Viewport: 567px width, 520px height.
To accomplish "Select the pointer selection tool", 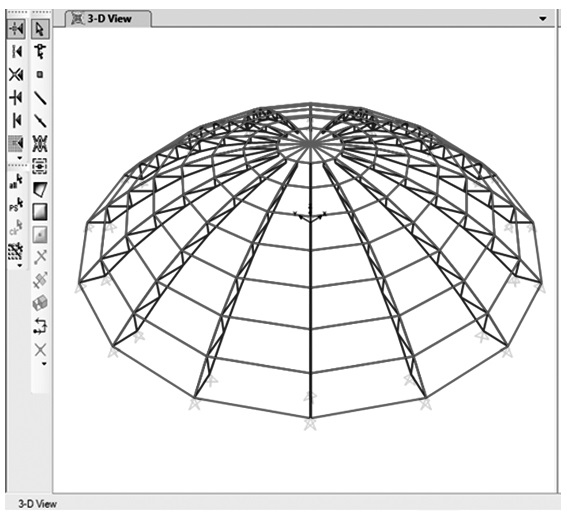I will pyautogui.click(x=40, y=29).
